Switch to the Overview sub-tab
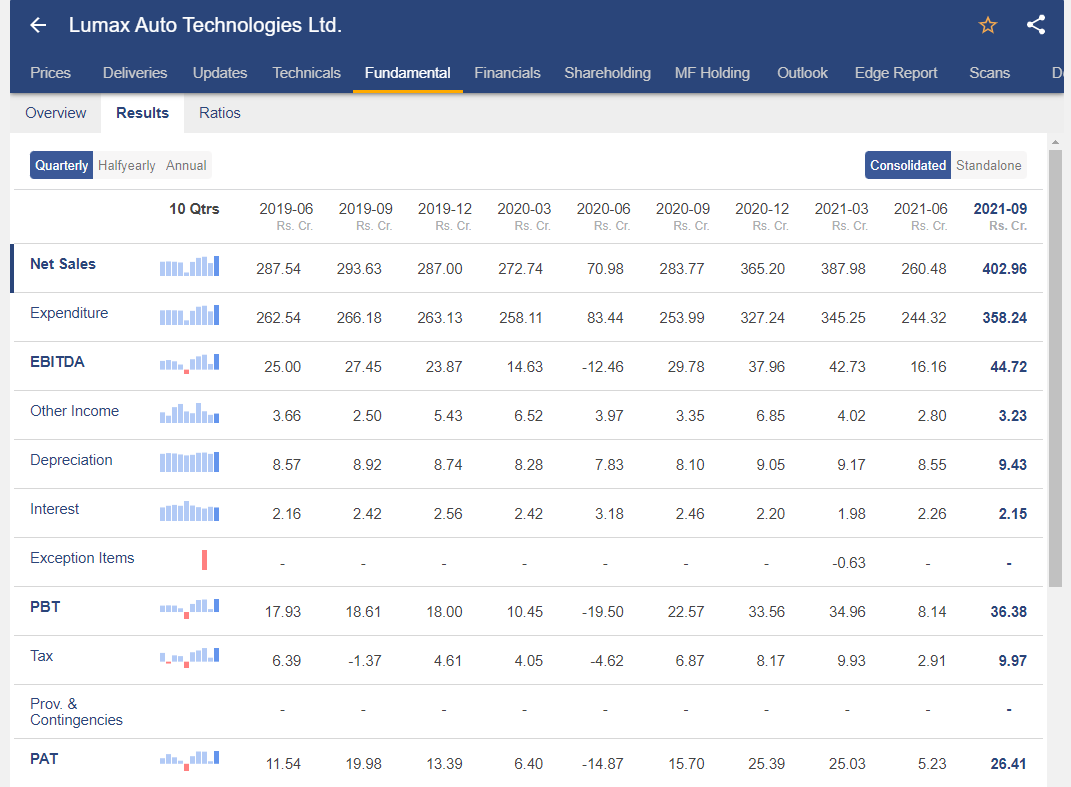The image size is (1071, 787). coord(56,113)
